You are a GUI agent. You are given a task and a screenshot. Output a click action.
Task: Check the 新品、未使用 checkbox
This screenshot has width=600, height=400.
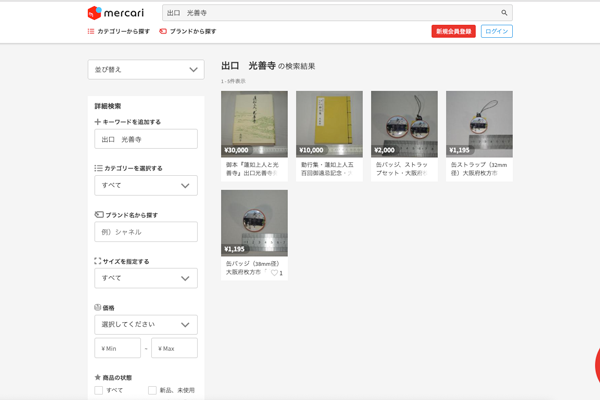pos(152,390)
